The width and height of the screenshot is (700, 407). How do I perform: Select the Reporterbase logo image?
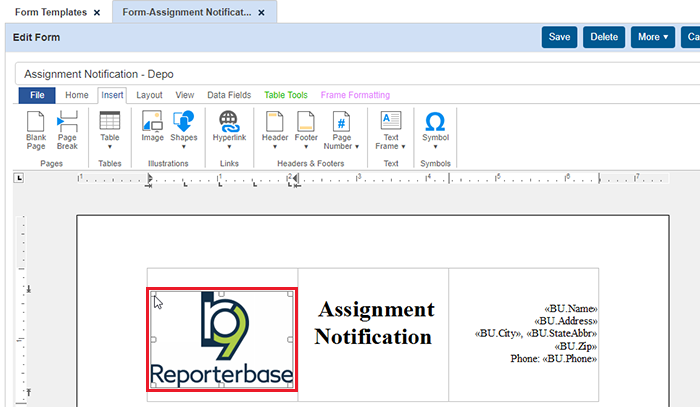222,340
